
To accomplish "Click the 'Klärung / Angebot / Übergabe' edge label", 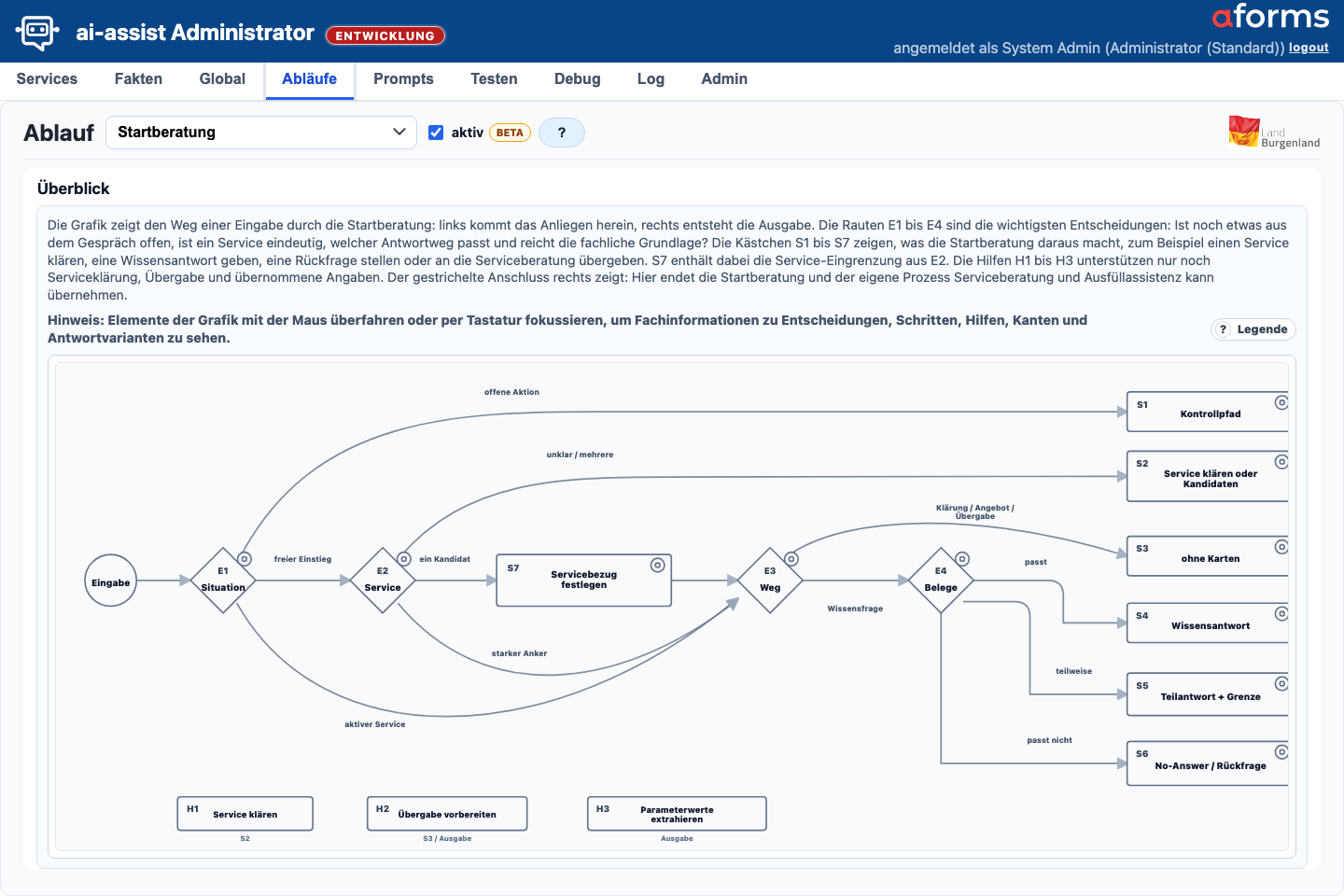I will click(975, 512).
